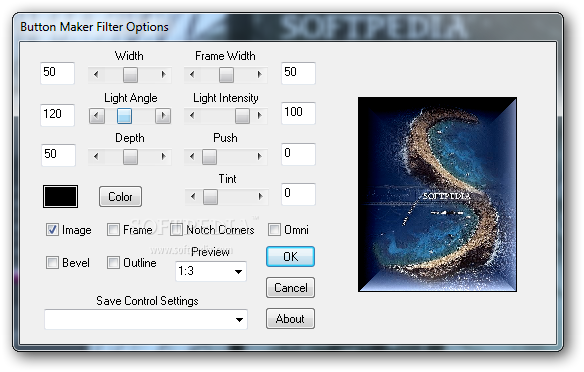The height and width of the screenshot is (372, 584).
Task: Click the Light Intensity slider thumb
Action: [242, 116]
